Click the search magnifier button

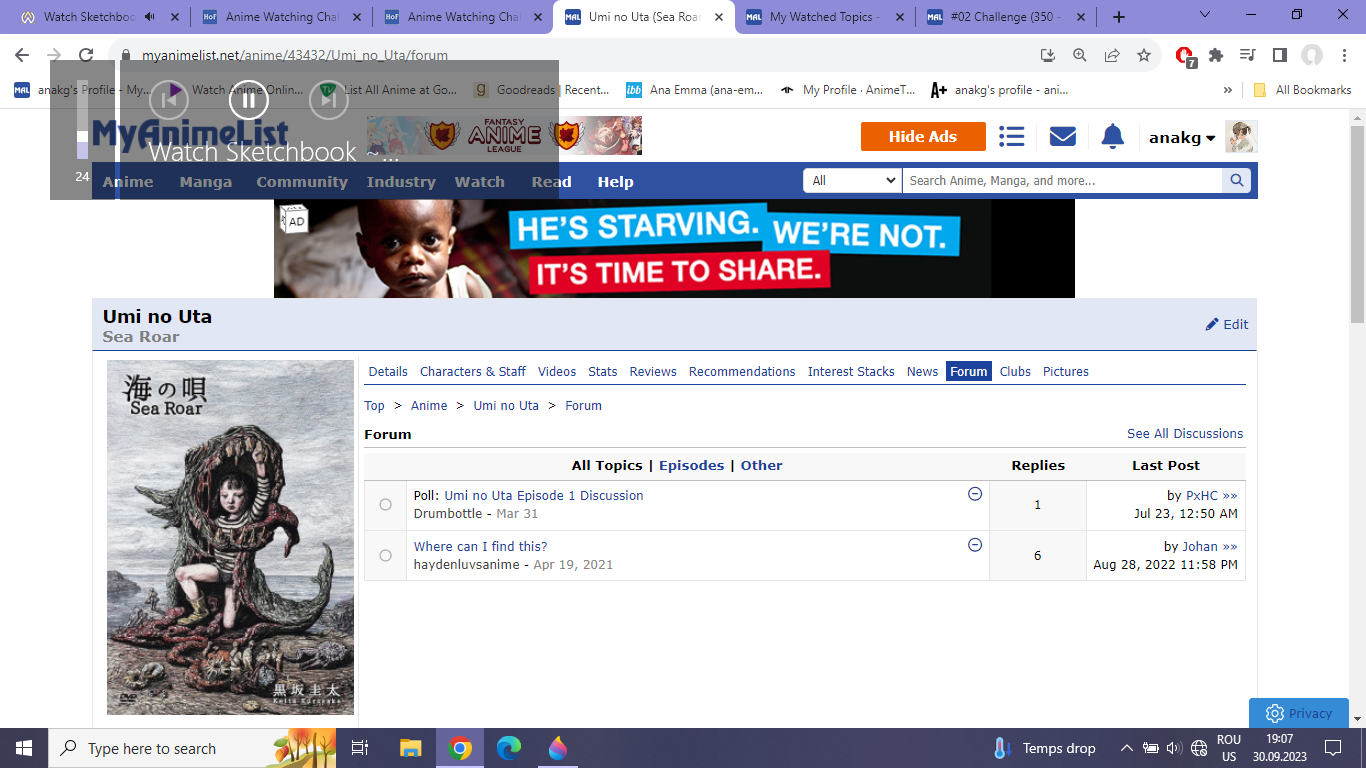tap(1236, 181)
